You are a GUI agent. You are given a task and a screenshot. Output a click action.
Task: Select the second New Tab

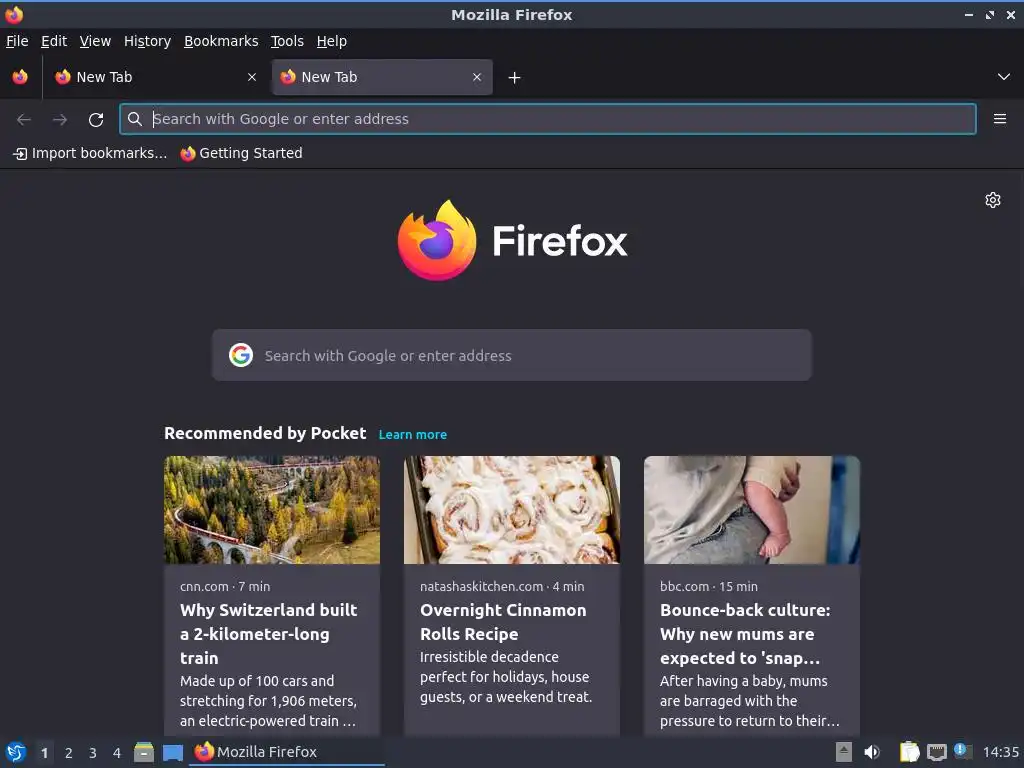point(382,77)
